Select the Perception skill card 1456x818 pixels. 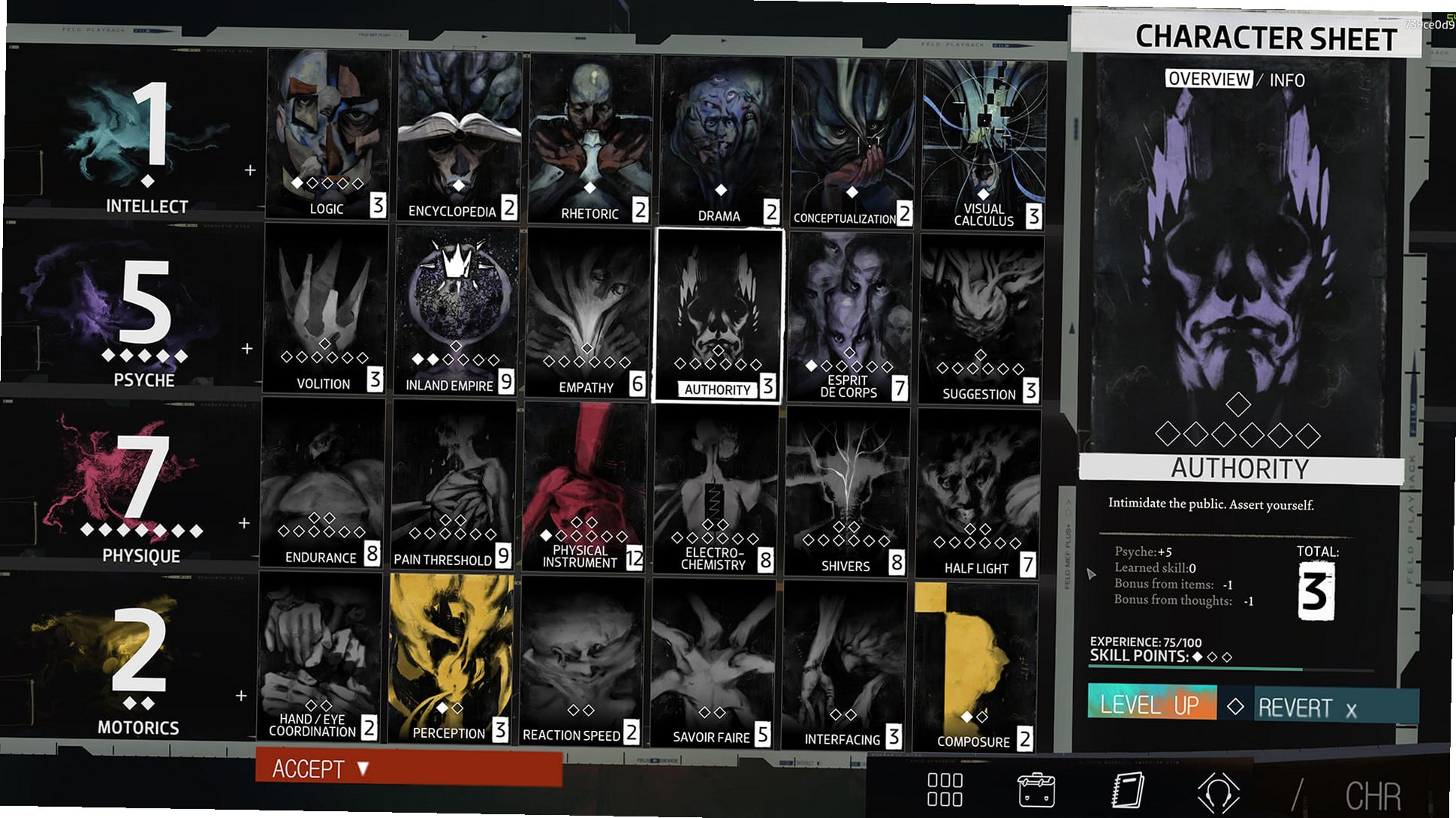(451, 659)
